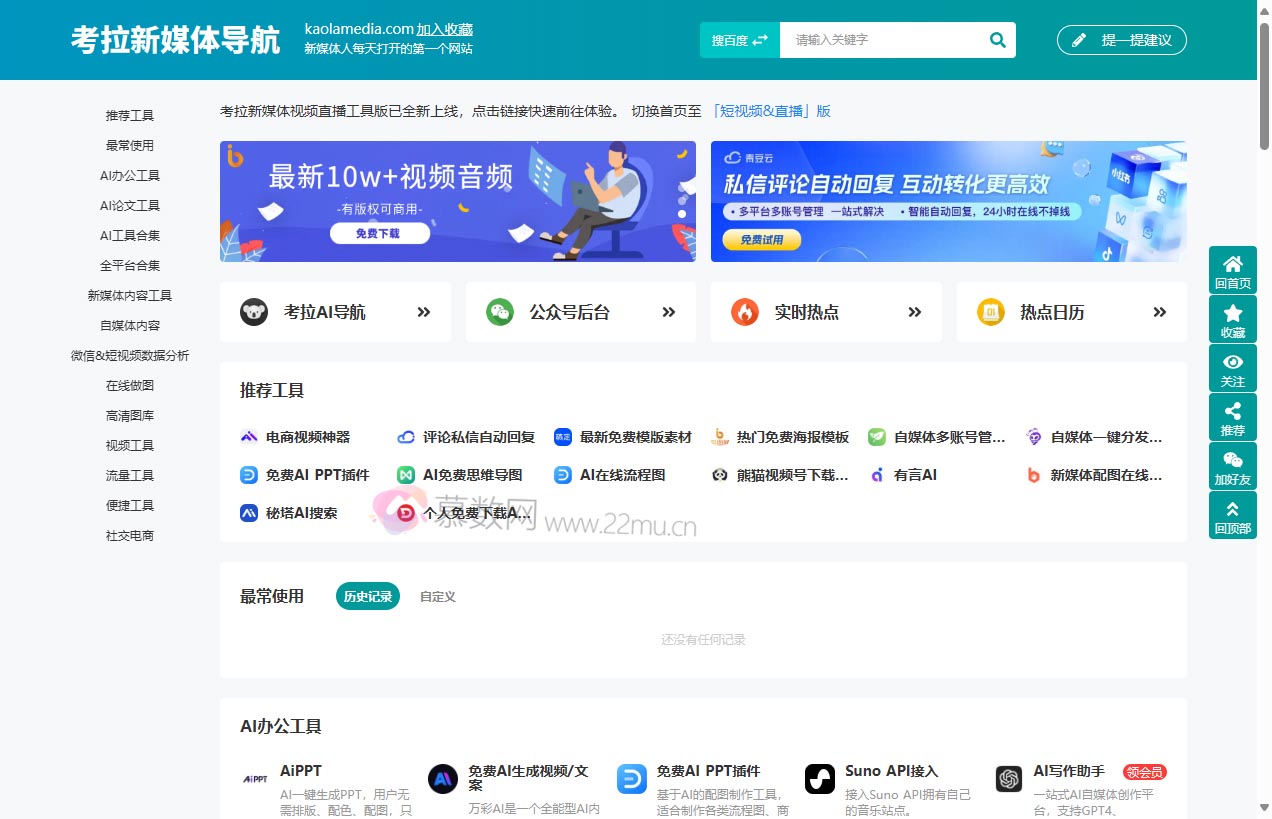展开「考拉AI导航」的双箭头更多入口
The width and height of the screenshot is (1272, 819).
pos(422,311)
